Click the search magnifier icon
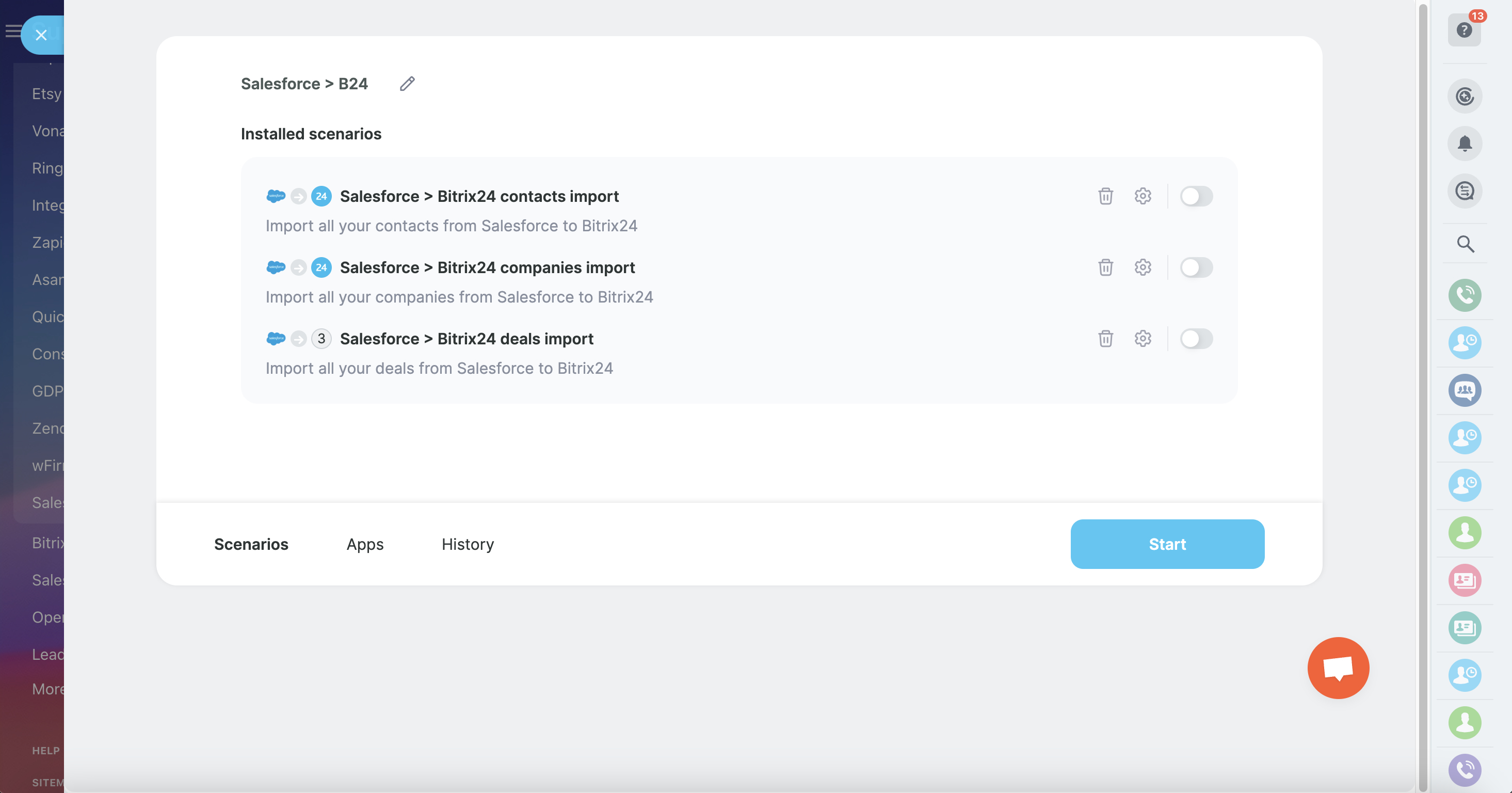1512x793 pixels. click(1465, 244)
